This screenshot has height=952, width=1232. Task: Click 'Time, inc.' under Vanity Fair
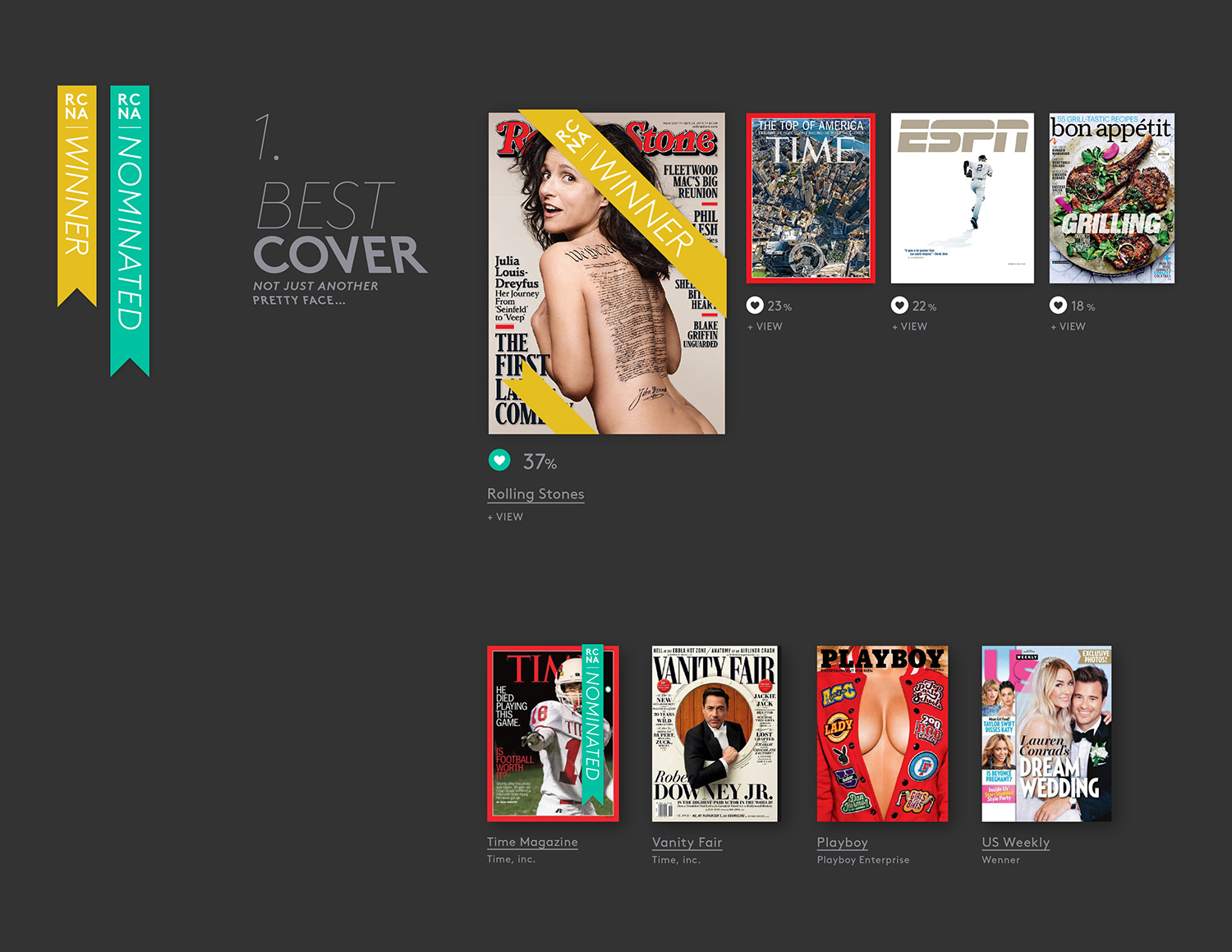tap(676, 860)
